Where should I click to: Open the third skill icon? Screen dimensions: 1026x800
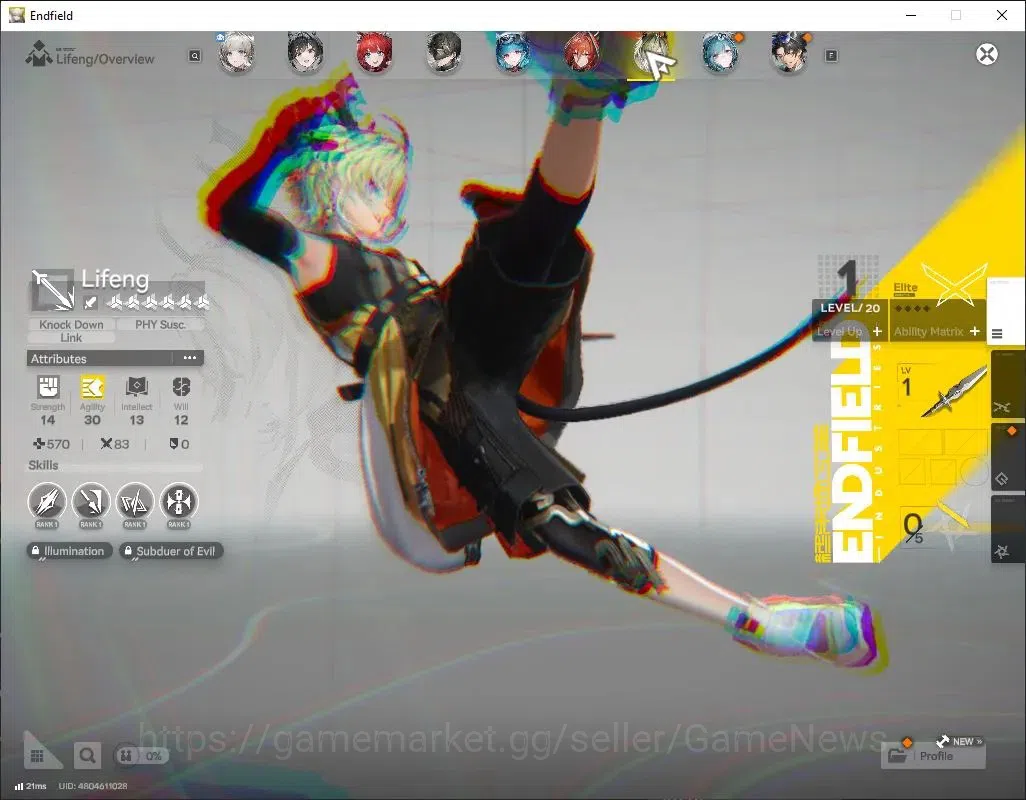tap(135, 502)
